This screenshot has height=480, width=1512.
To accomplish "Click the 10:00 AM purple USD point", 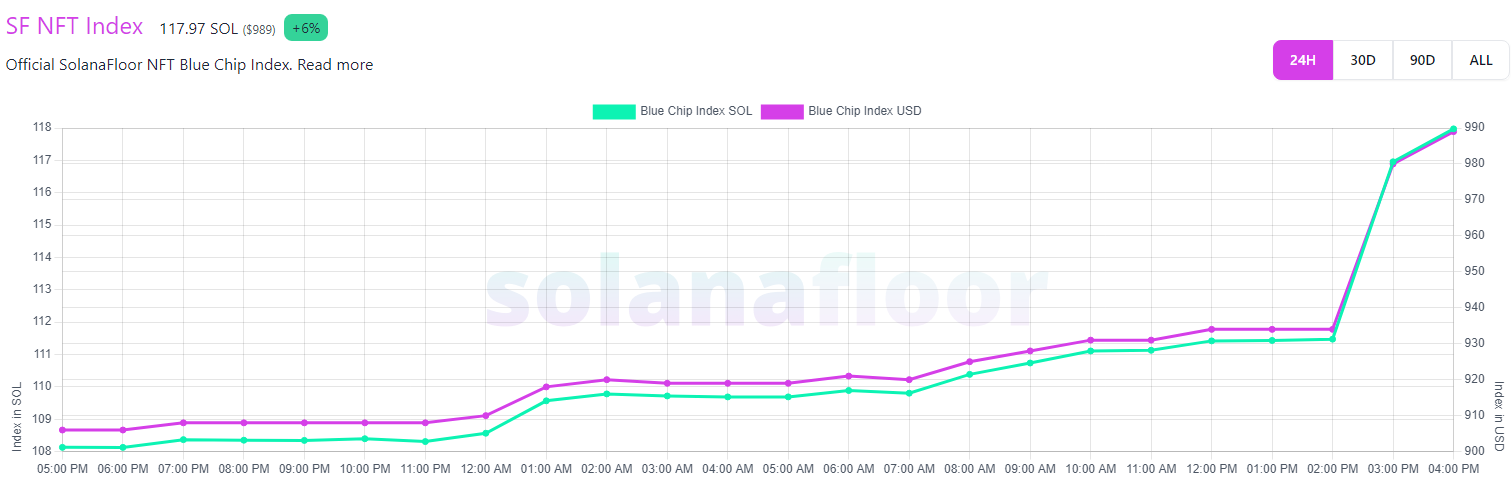I will [x=1090, y=340].
